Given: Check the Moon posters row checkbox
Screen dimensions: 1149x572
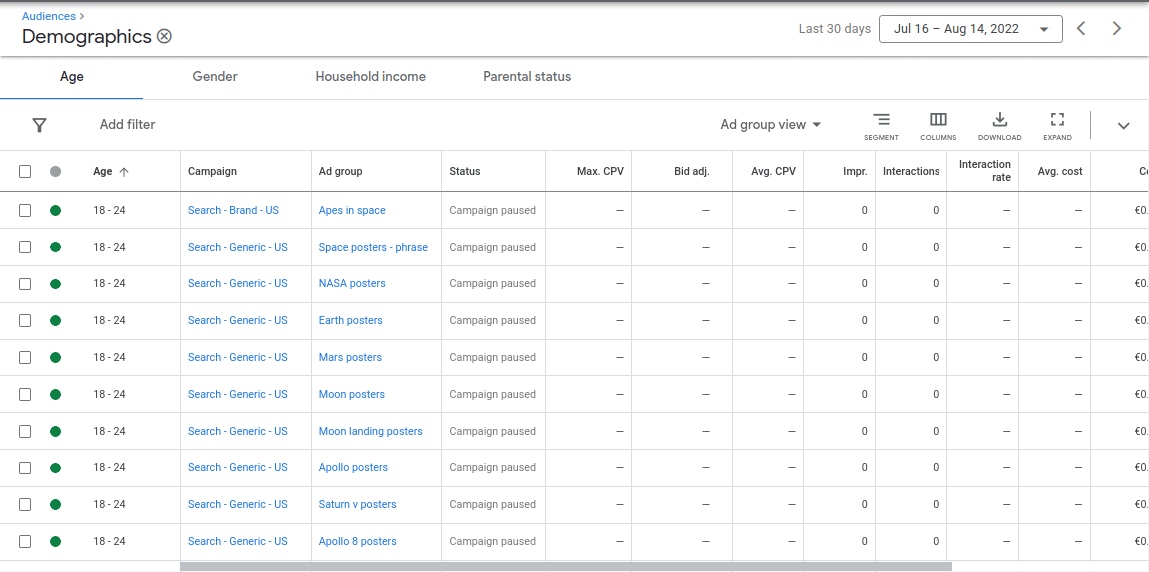Looking at the screenshot, I should [25, 394].
